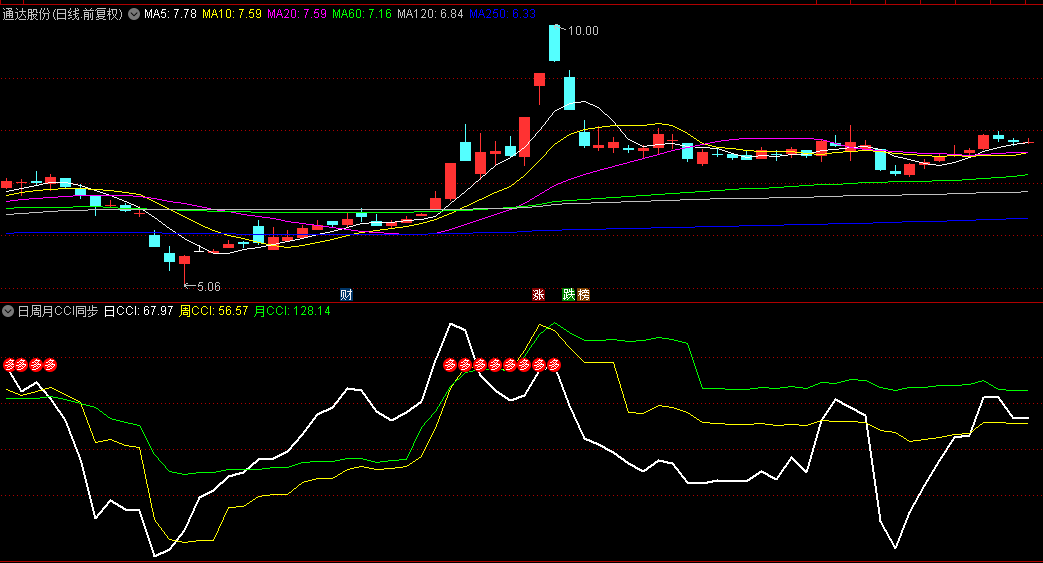Click the blue MA250 legend label

pos(502,15)
